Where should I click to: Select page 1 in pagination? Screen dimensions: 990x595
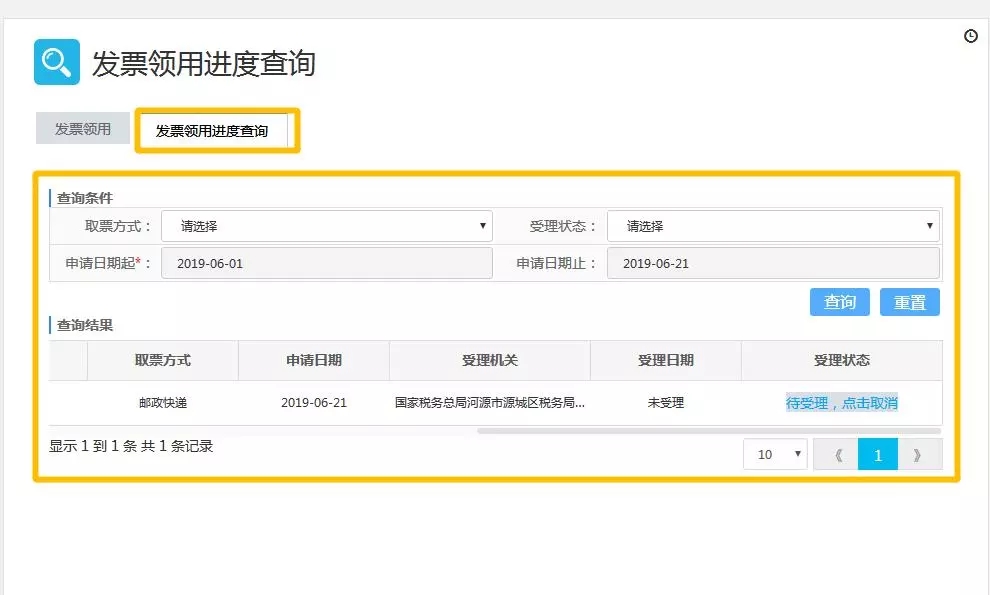[878, 454]
